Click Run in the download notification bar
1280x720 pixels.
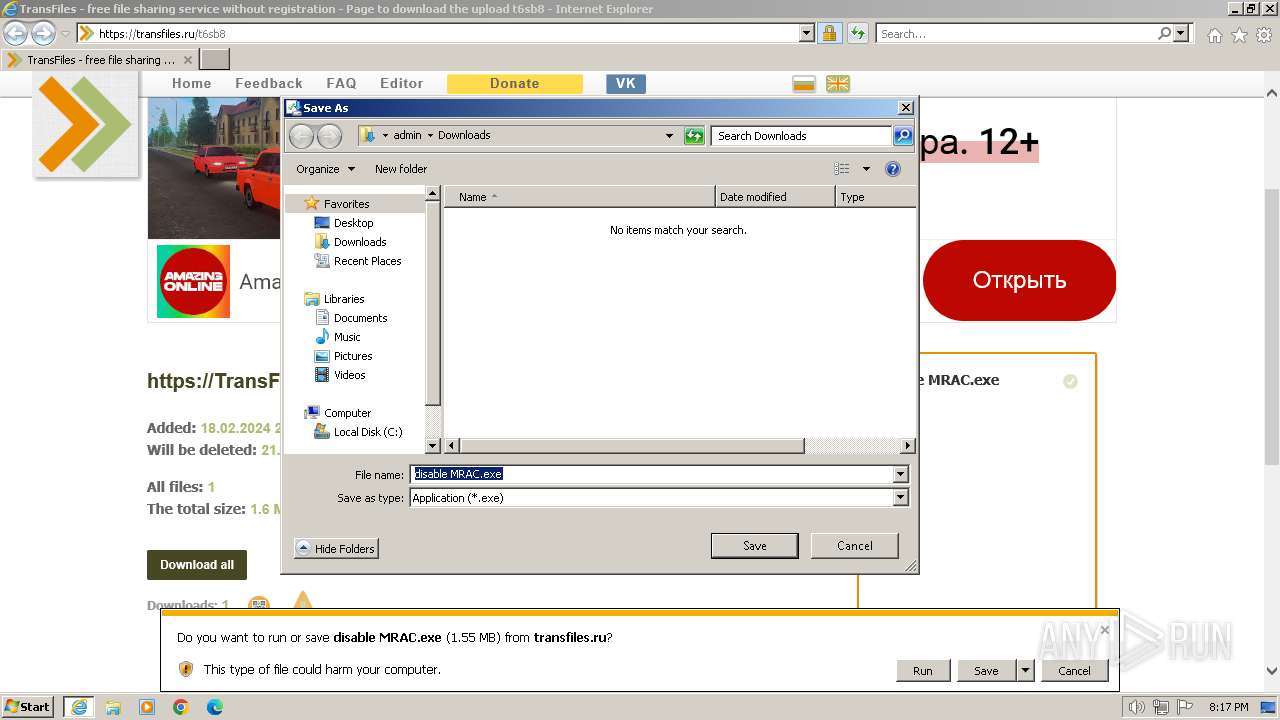click(922, 671)
